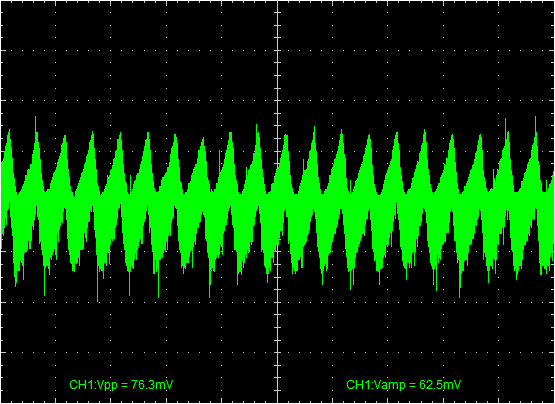The height and width of the screenshot is (404, 555).
Task: Click the bottom end of center vertical axis
Action: click(x=277, y=402)
